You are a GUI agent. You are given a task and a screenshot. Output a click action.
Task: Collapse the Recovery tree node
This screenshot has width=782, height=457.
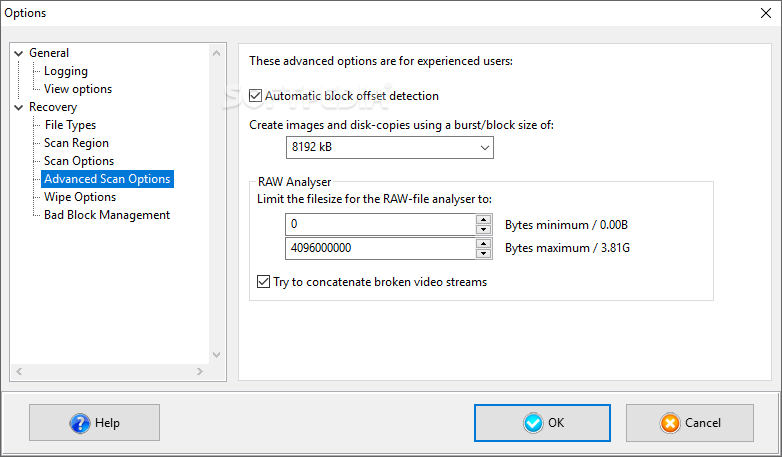(19, 107)
